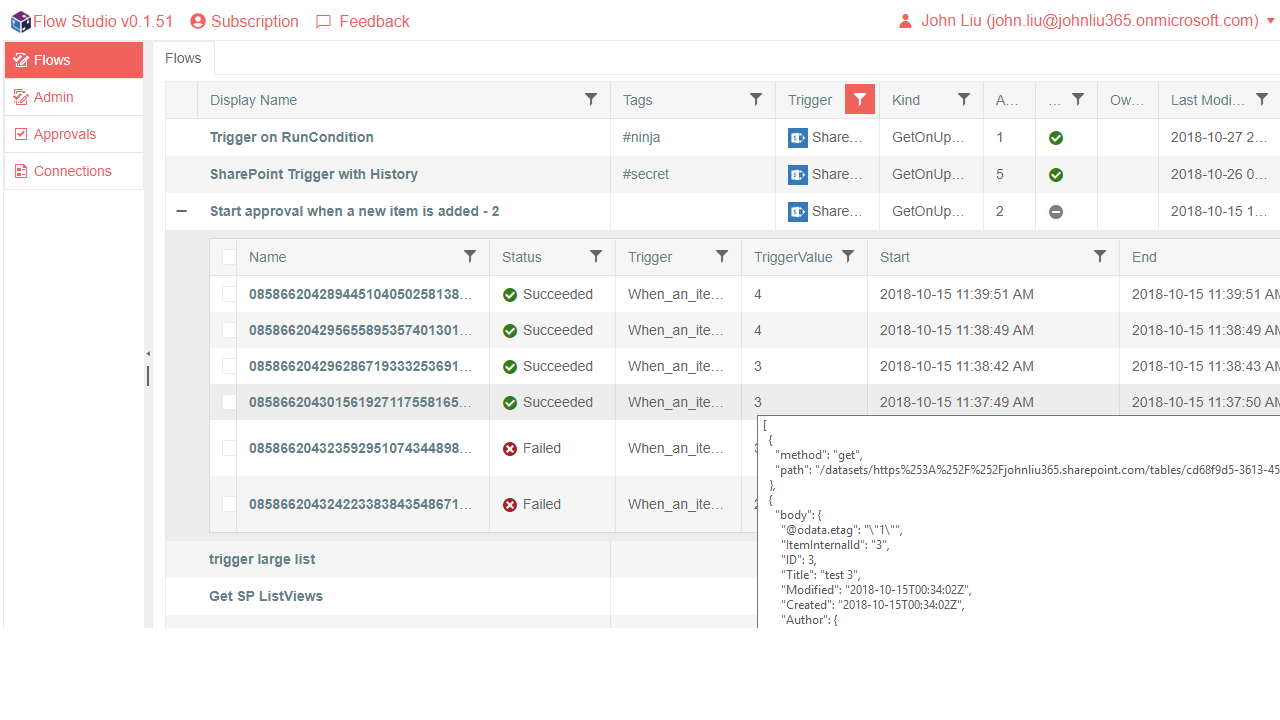
Task: Click the SharePoint icon in SharePoint Trigger with History row
Action: (798, 175)
